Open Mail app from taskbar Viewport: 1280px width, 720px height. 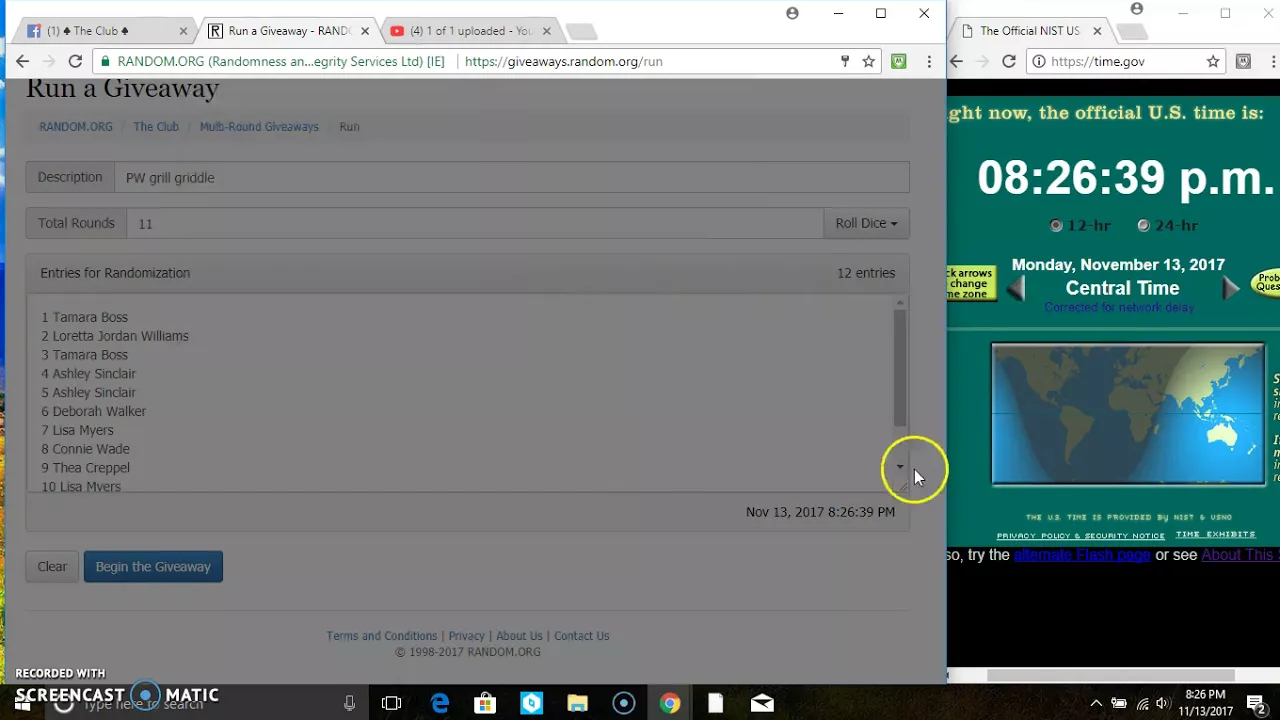point(762,703)
